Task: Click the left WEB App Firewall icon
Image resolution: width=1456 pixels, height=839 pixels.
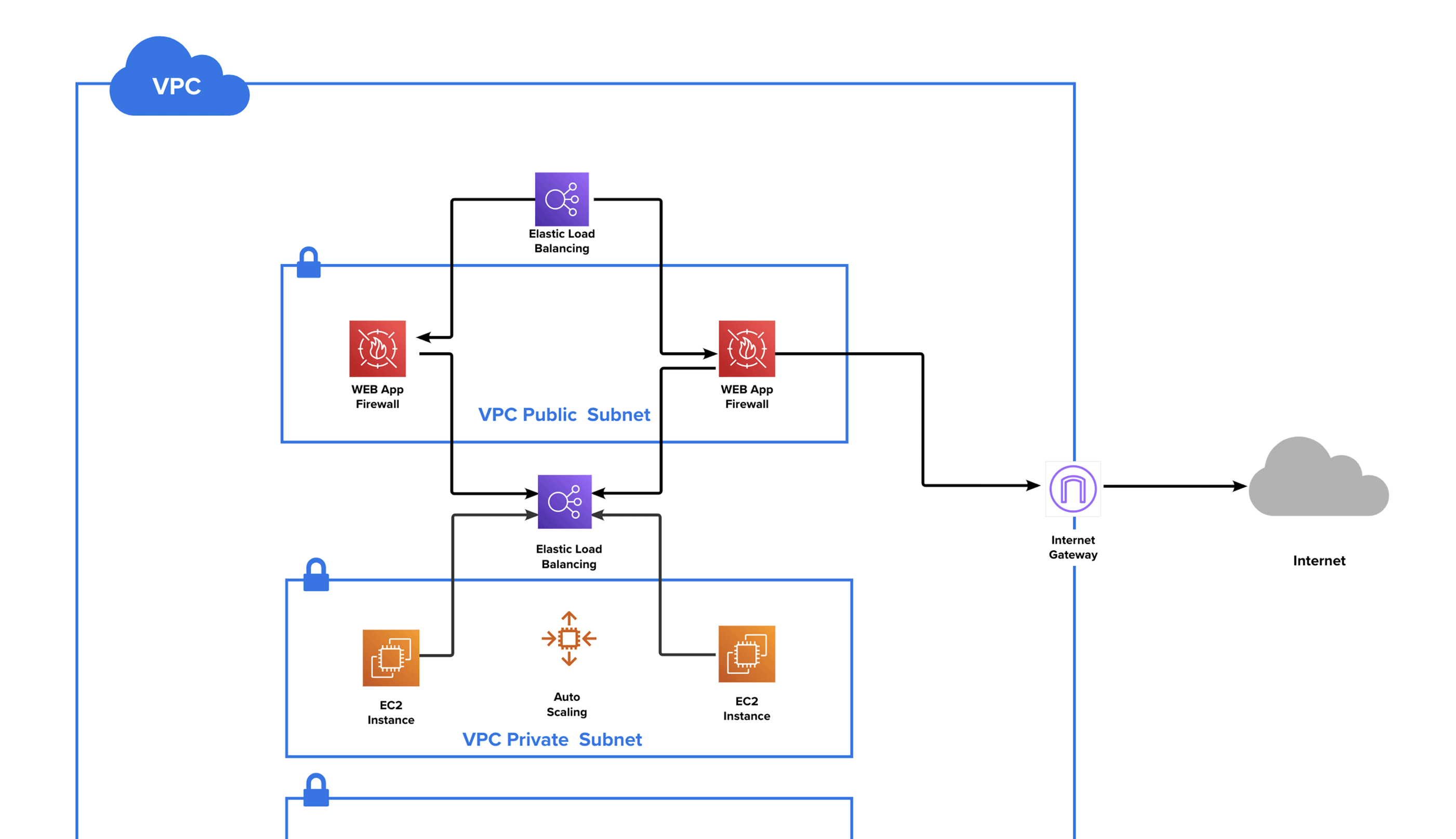Action: point(377,350)
